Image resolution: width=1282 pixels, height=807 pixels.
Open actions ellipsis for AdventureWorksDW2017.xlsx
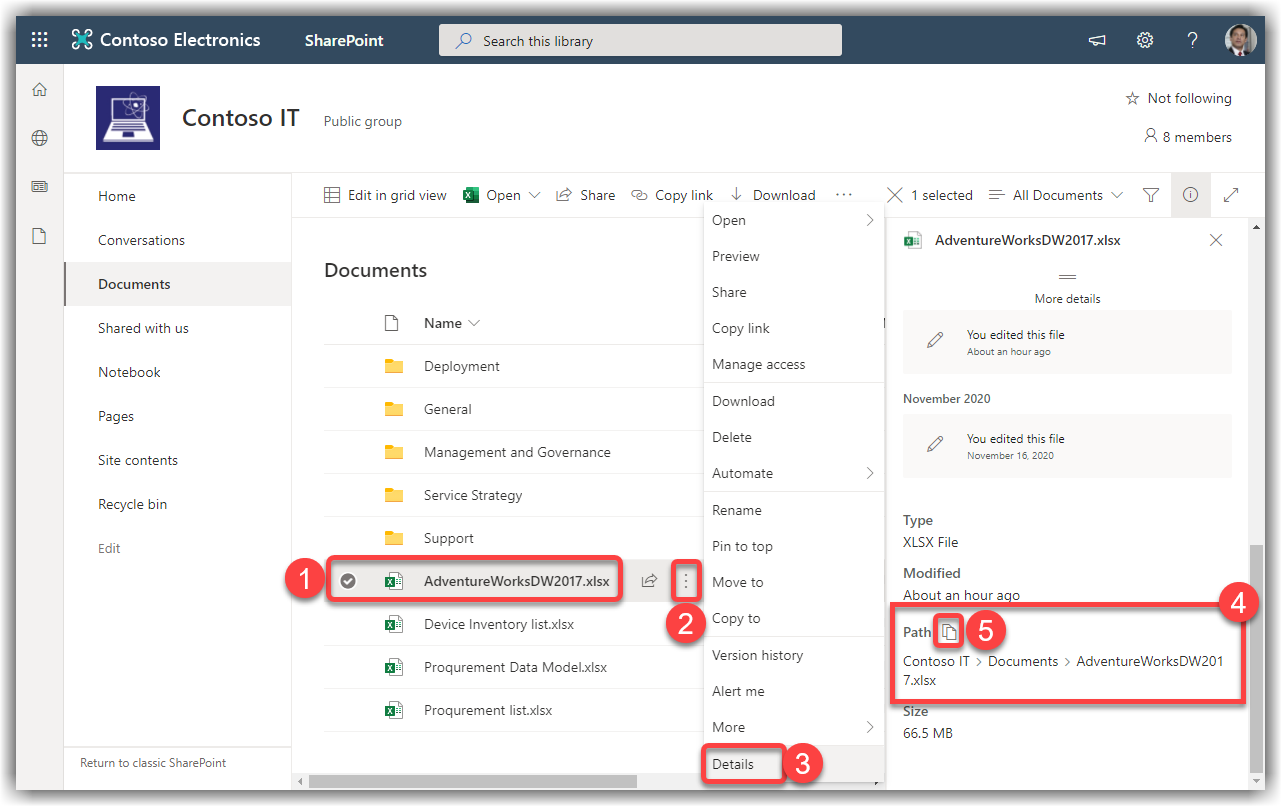[686, 581]
